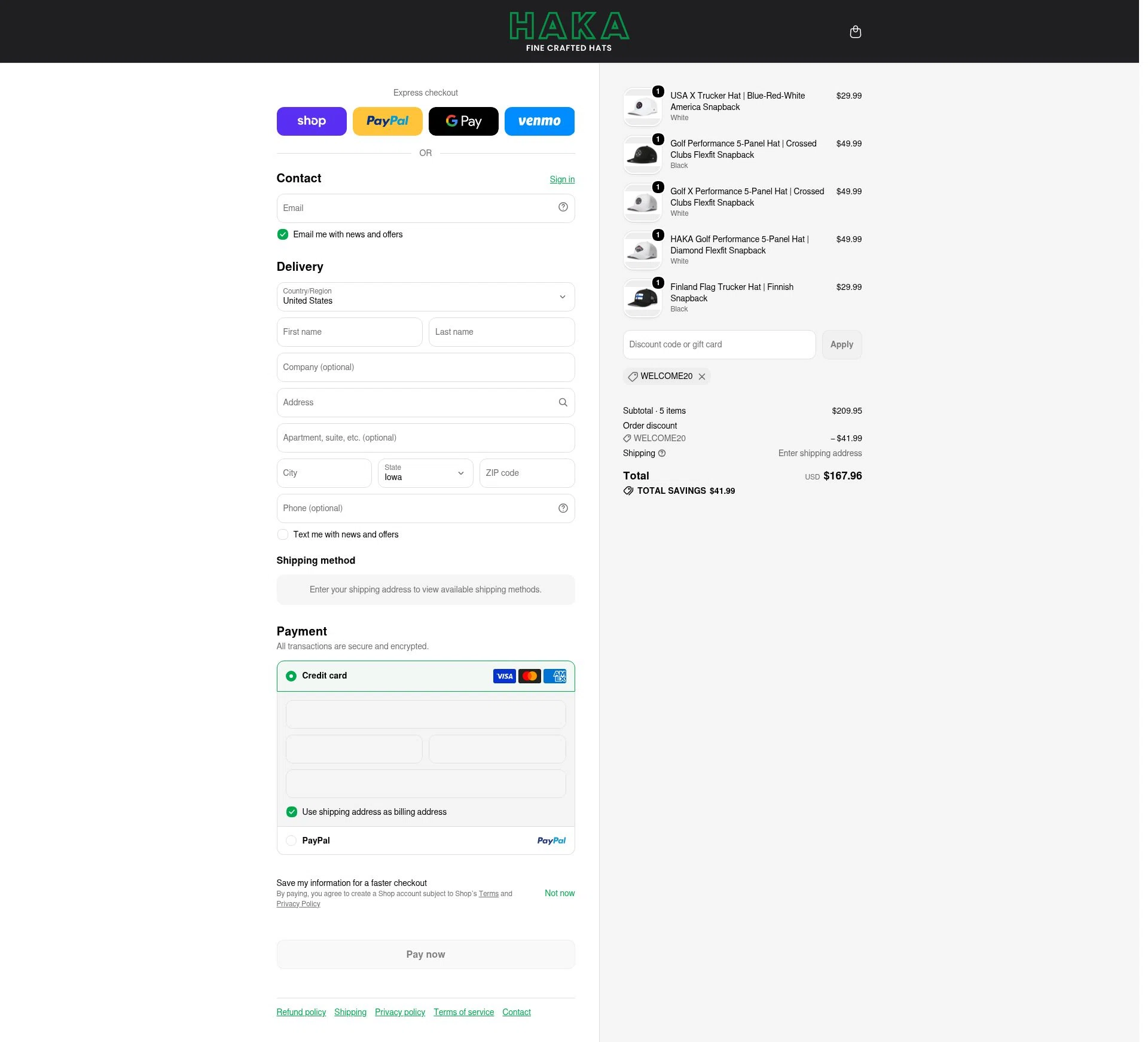Open the Refund policy footer link
The width and height of the screenshot is (1148, 1042).
coord(301,1012)
